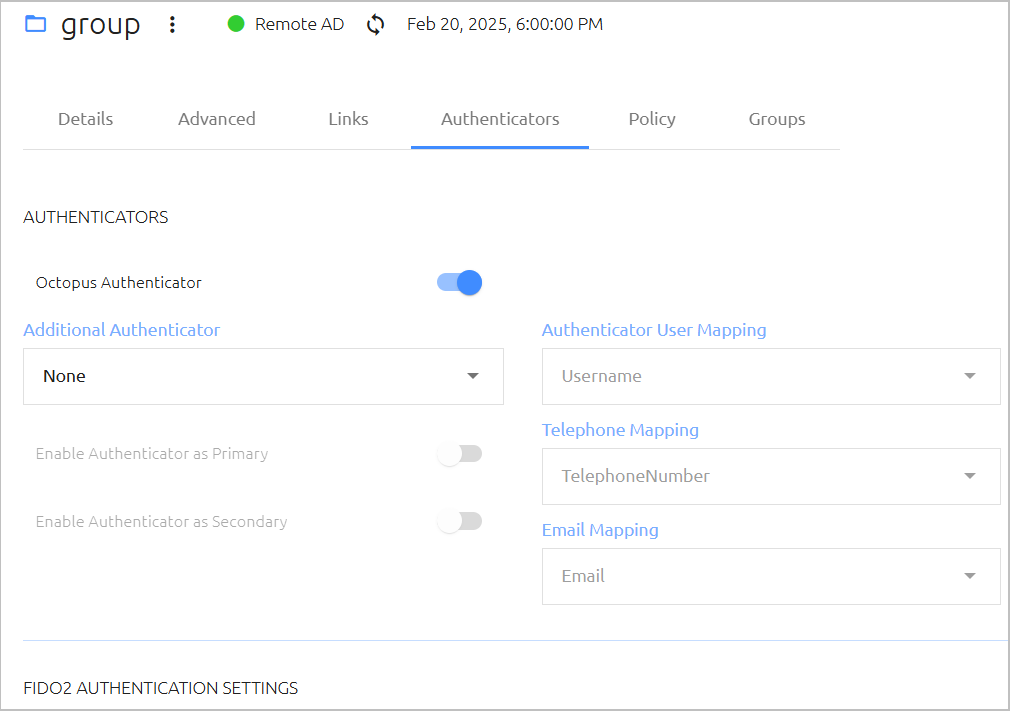Click the Telephone Mapping label
Image resolution: width=1010 pixels, height=711 pixels.
620,430
